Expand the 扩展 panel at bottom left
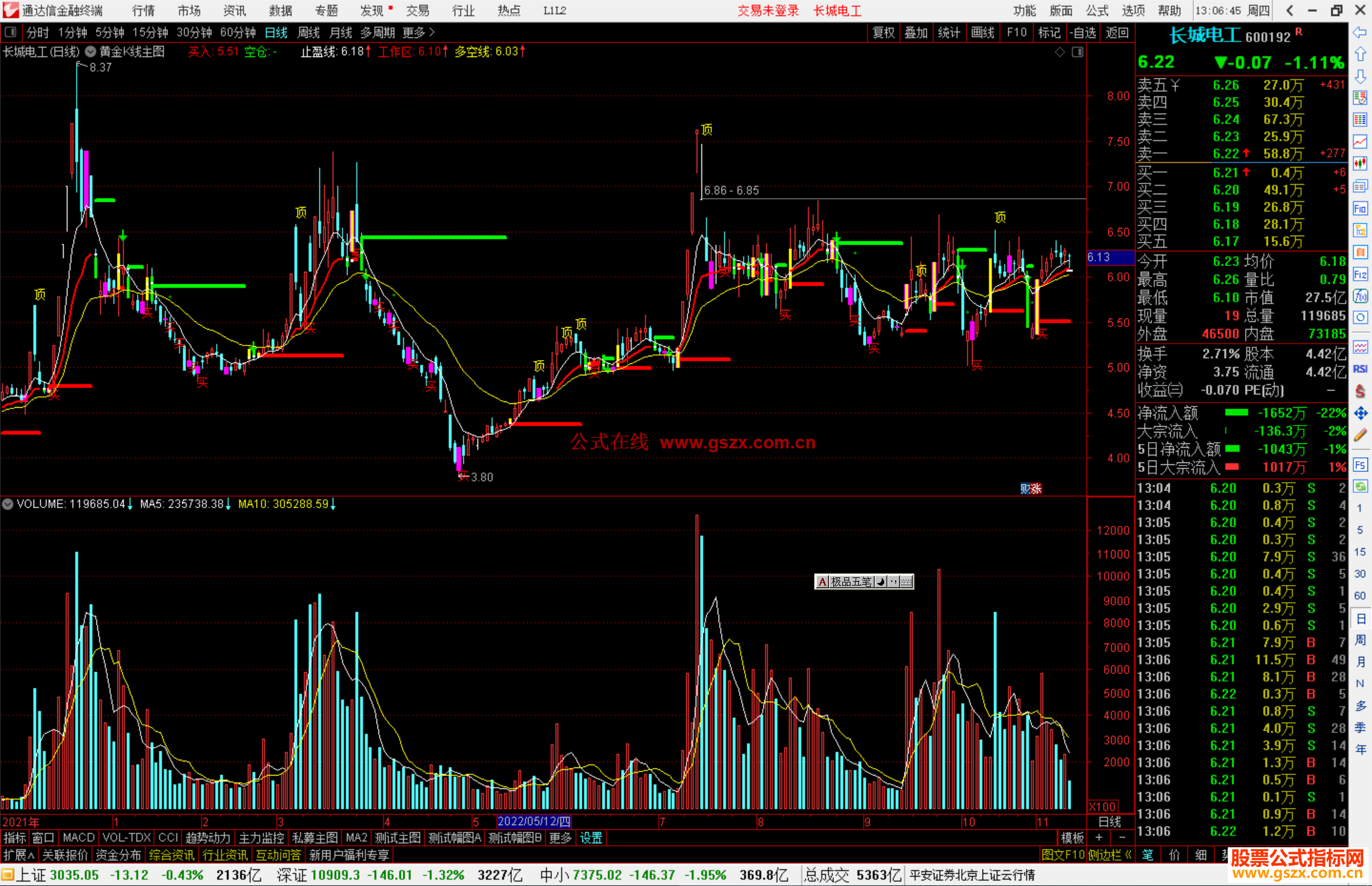 pos(18,855)
